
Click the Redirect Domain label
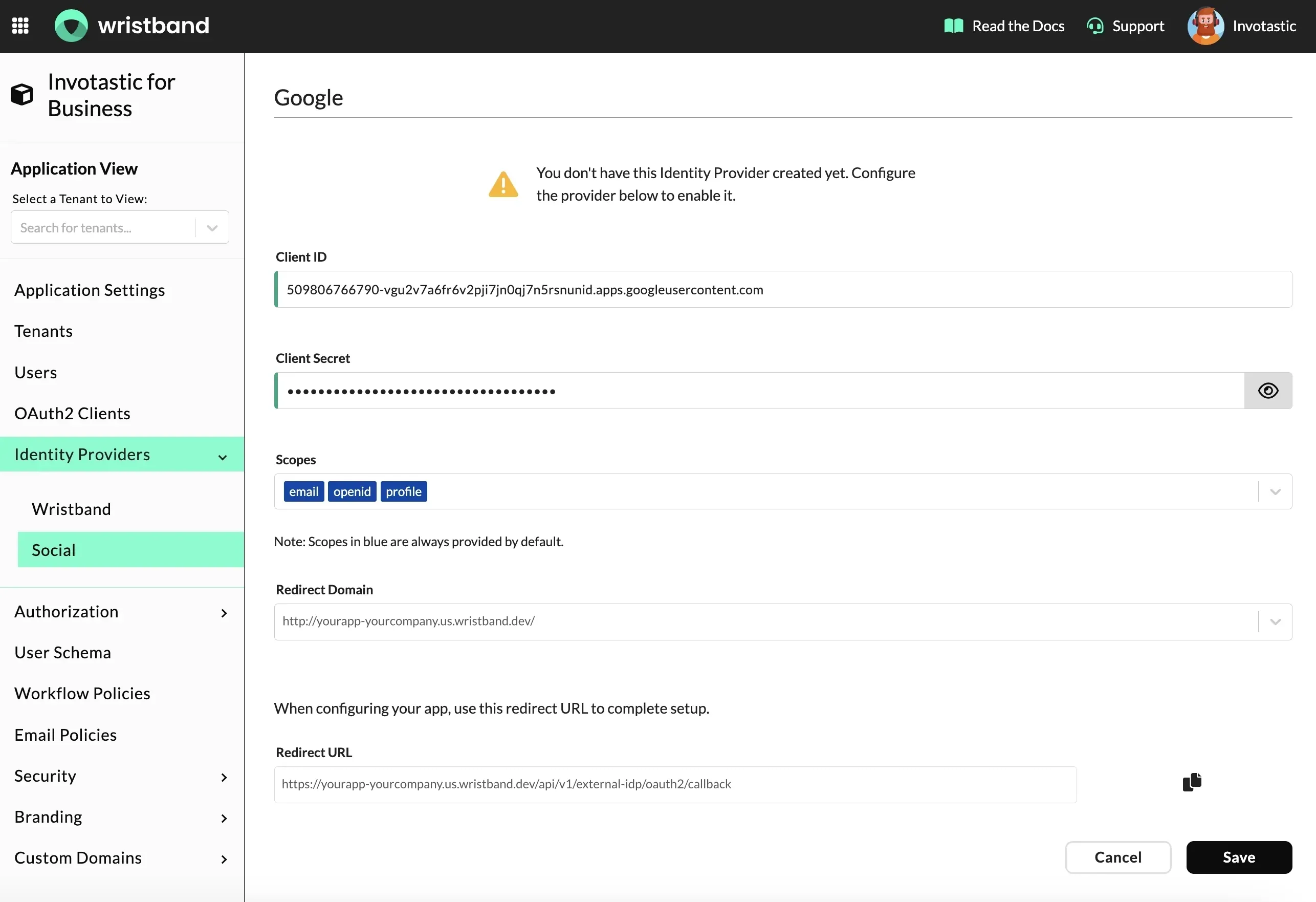[324, 590]
